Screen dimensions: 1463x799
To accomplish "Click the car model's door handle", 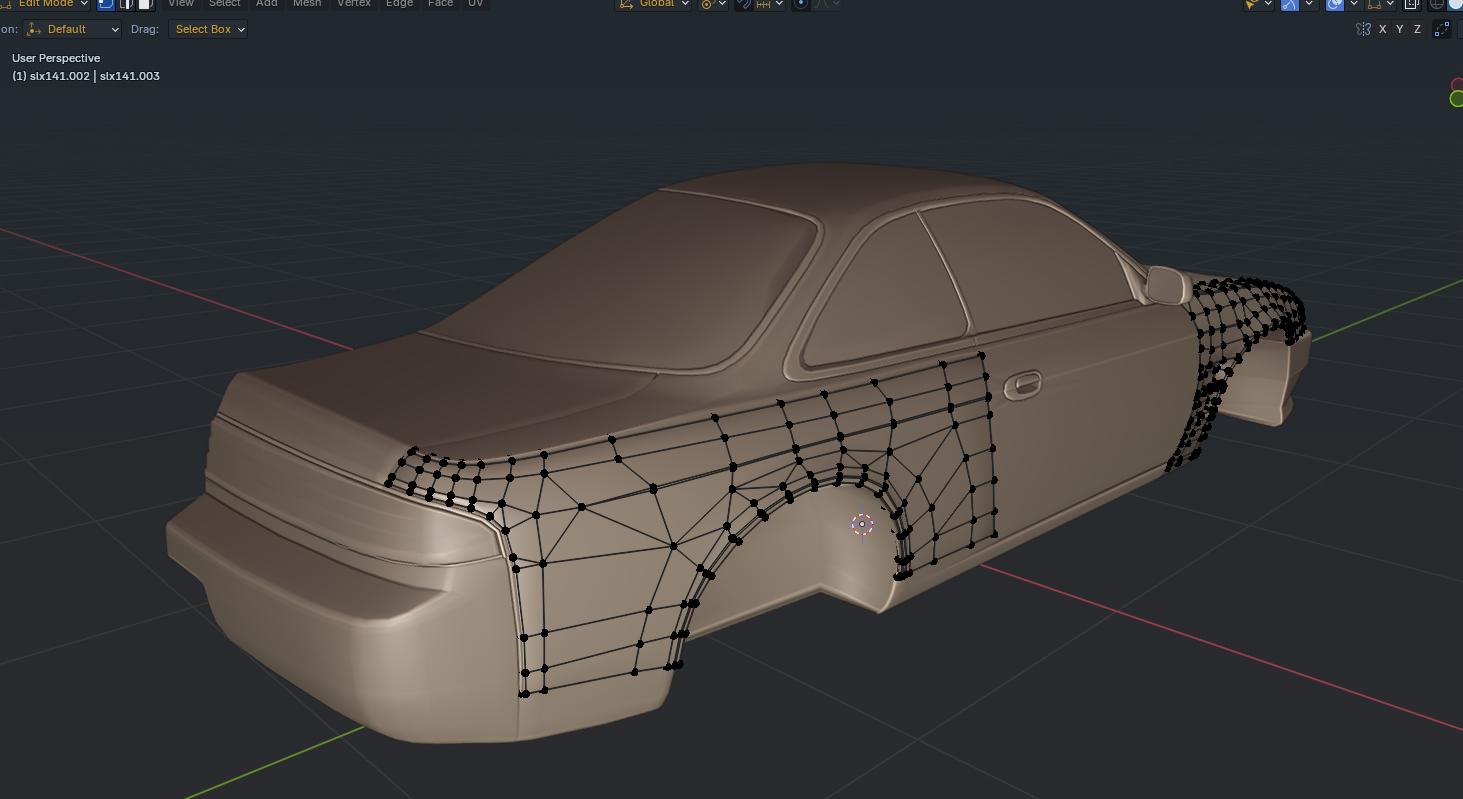I will 1022,384.
